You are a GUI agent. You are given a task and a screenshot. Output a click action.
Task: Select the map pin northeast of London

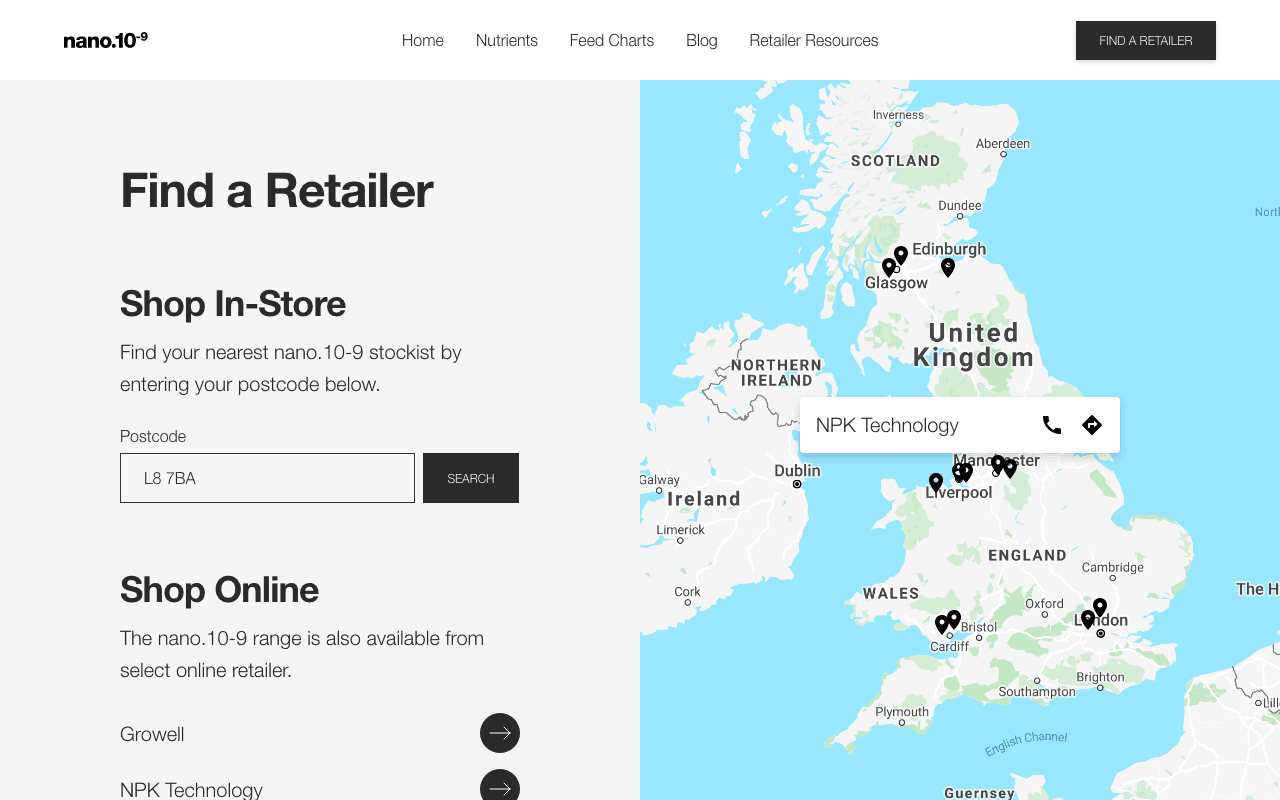click(1100, 608)
